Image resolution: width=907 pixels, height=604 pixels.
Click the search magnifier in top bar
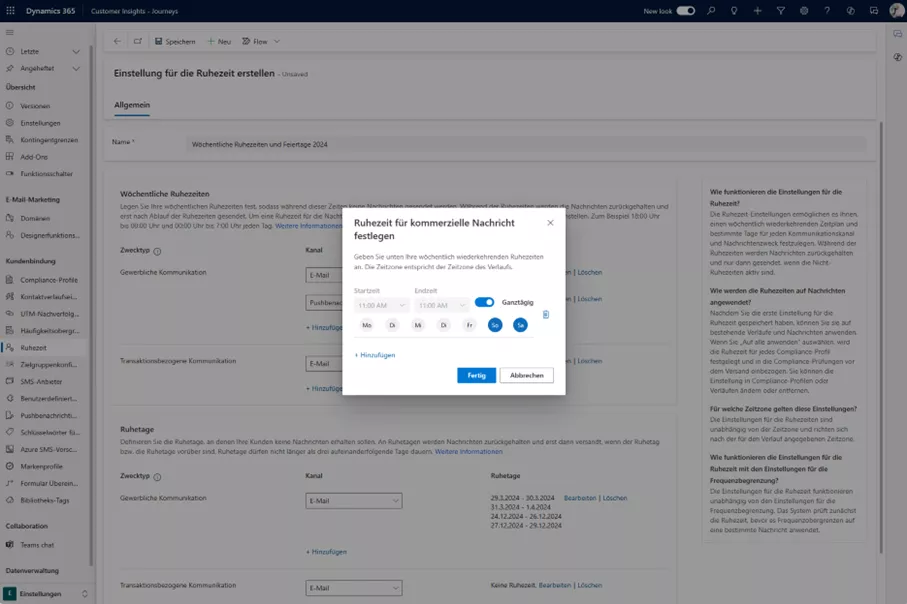(x=711, y=11)
